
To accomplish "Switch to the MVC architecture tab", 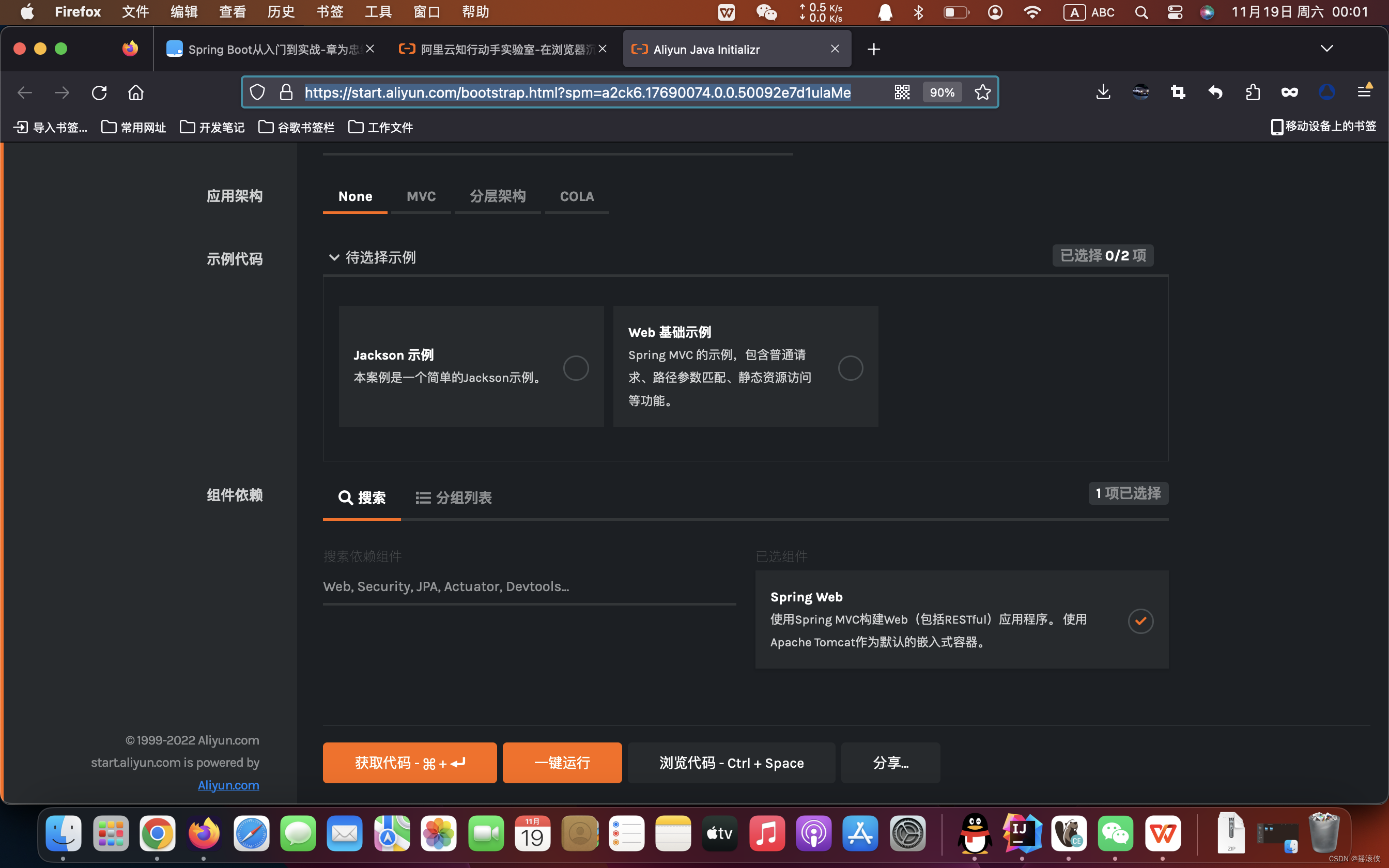I will [x=421, y=196].
